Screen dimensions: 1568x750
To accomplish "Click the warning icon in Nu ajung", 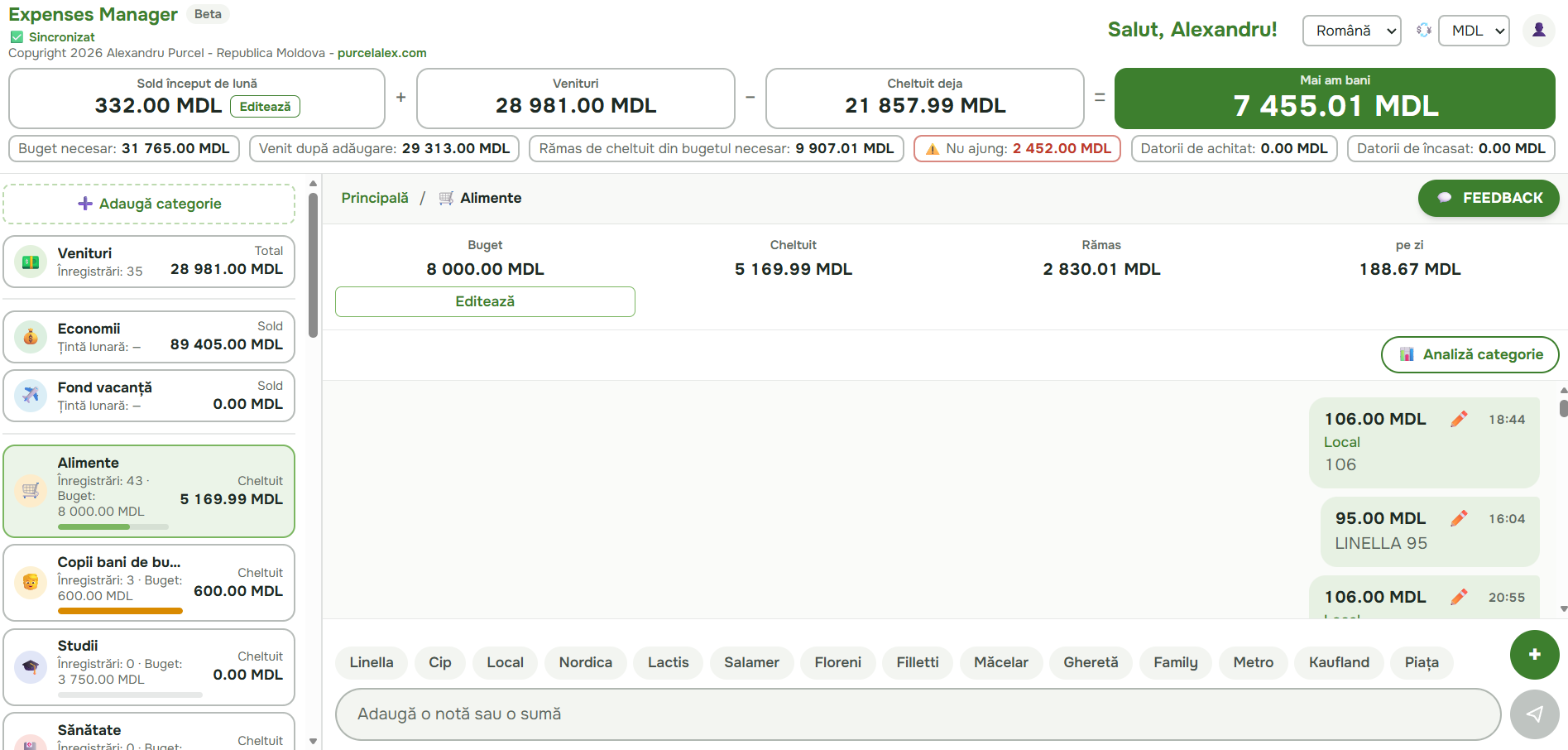I will pos(933,149).
